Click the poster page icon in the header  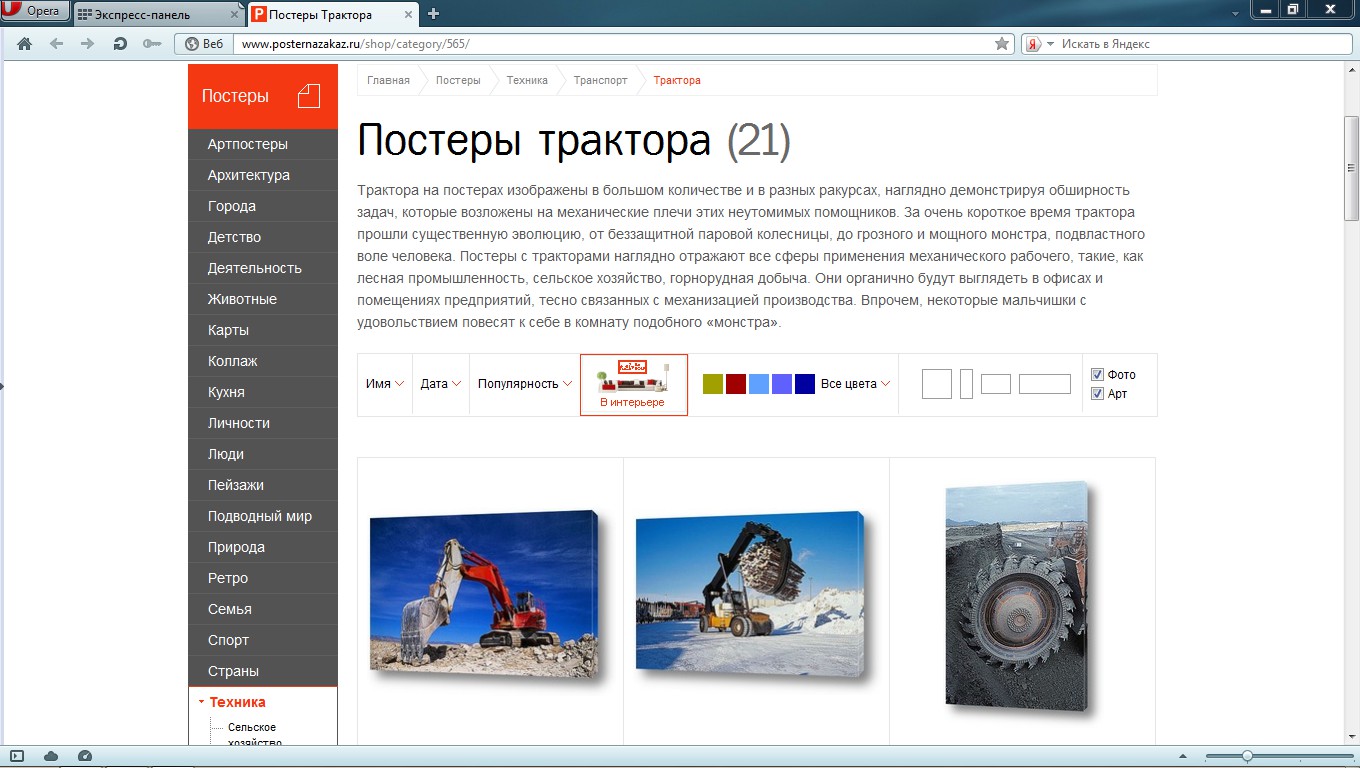[x=309, y=96]
